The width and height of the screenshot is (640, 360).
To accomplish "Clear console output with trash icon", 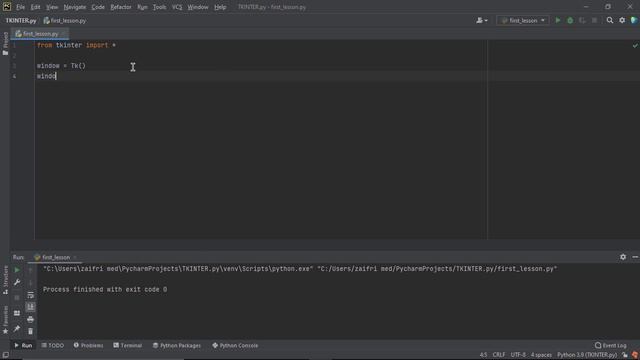I will [x=30, y=331].
